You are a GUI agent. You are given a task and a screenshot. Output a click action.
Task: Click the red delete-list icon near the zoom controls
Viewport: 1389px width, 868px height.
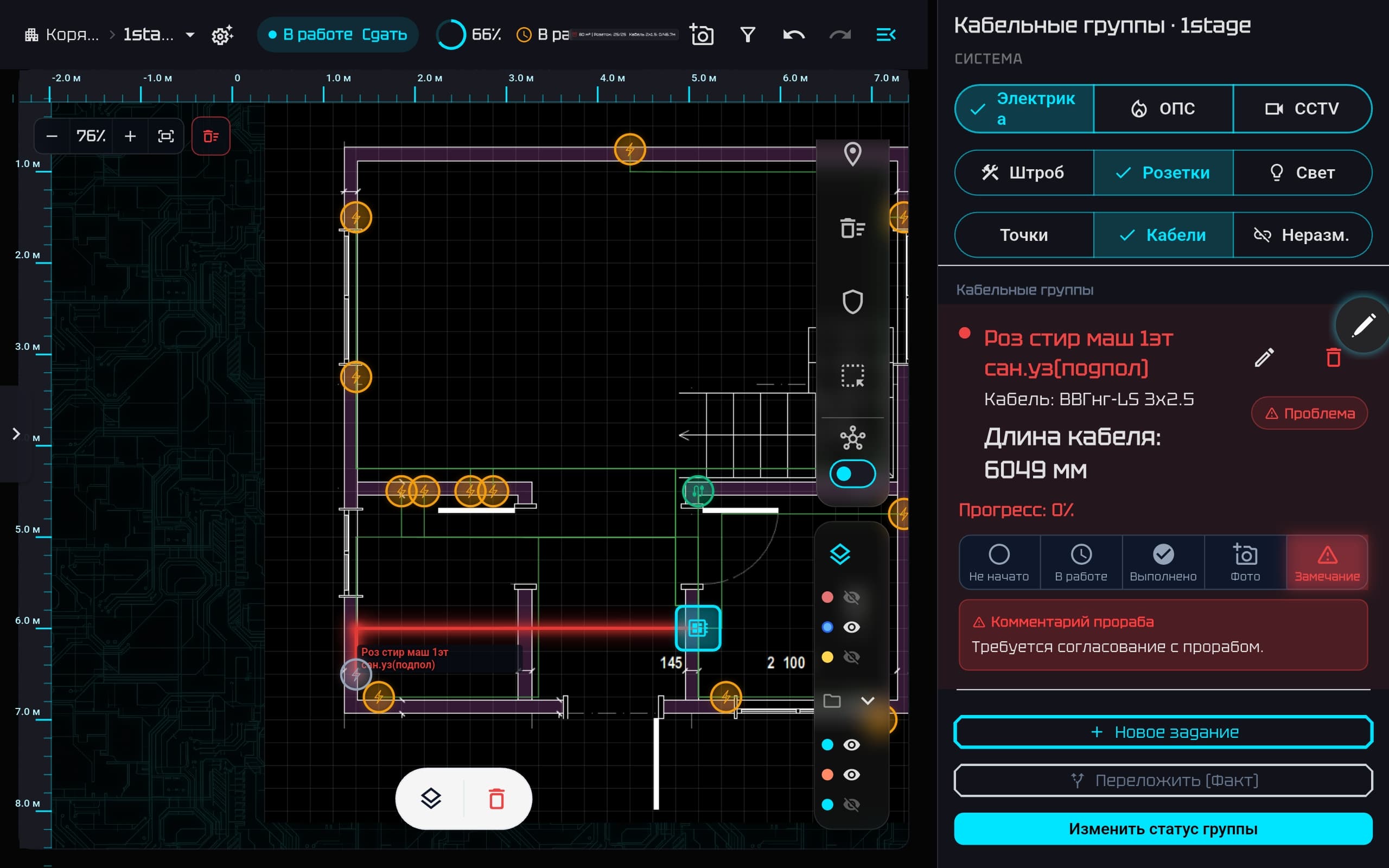[211, 136]
